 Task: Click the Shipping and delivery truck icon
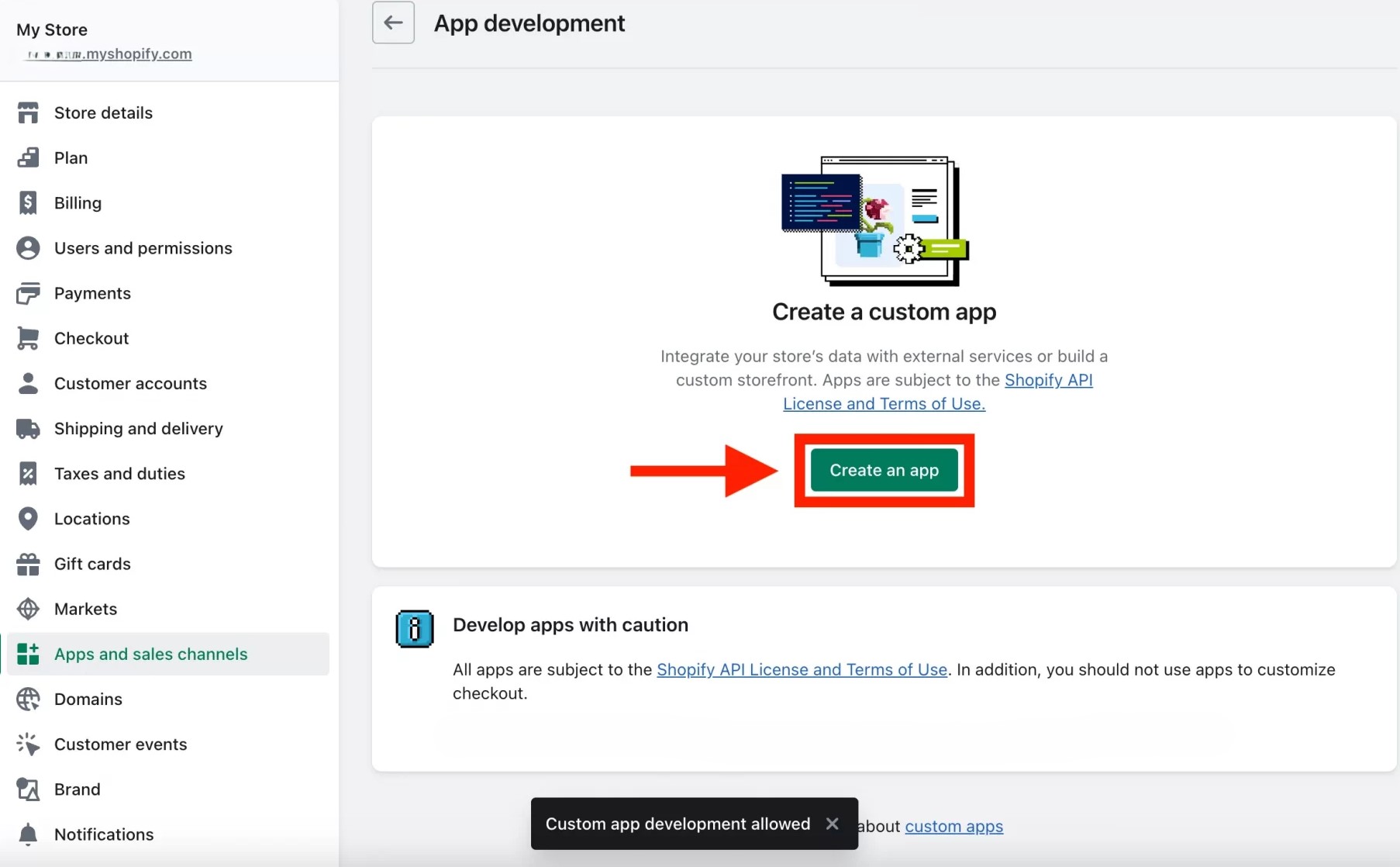pyautogui.click(x=28, y=428)
